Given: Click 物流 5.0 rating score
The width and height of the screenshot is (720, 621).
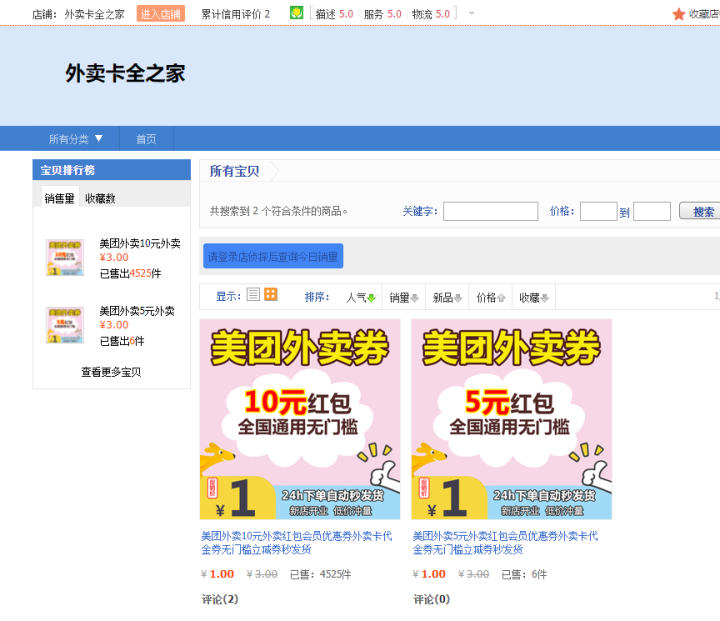Looking at the screenshot, I should 431,14.
